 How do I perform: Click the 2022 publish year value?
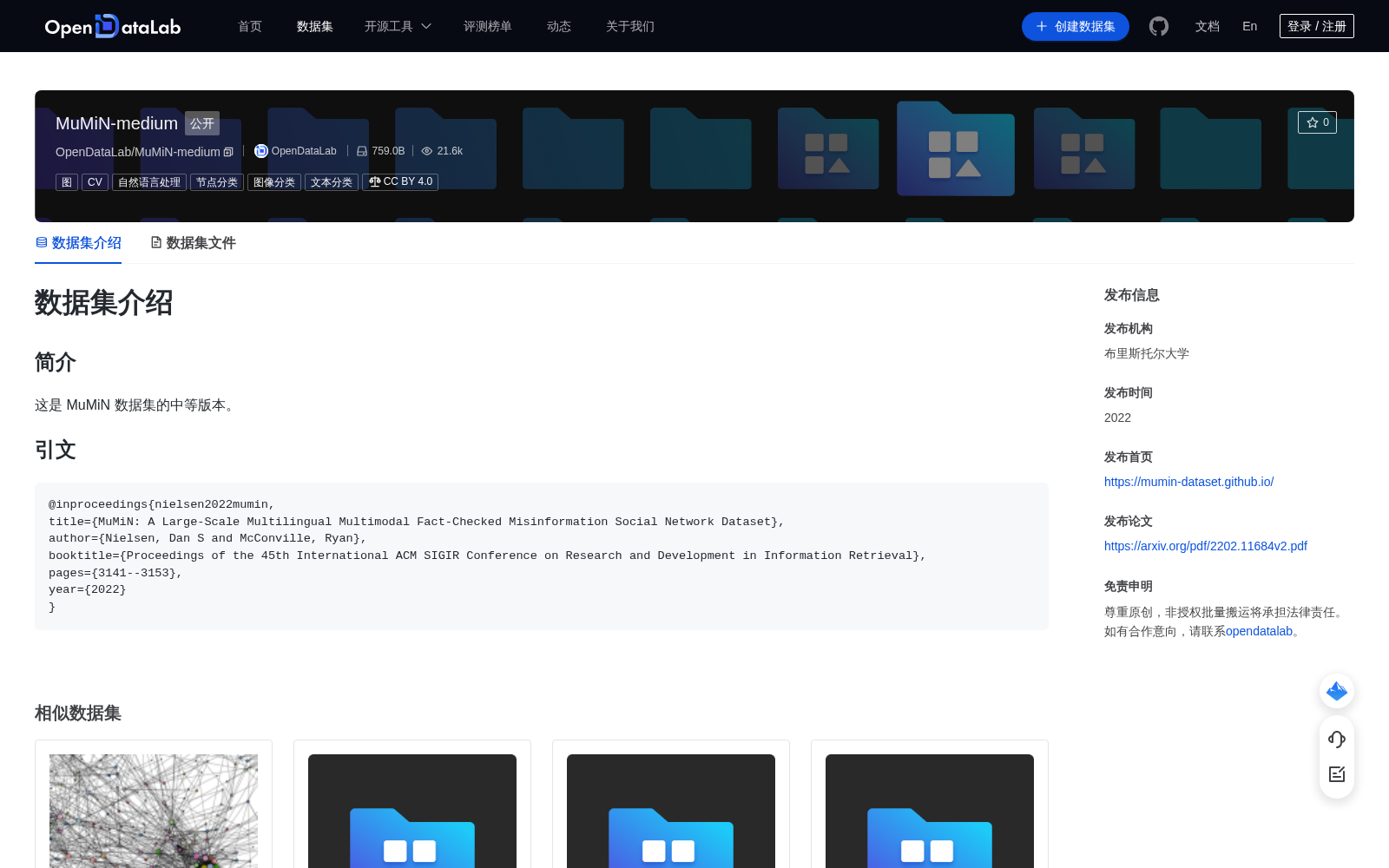click(1117, 418)
